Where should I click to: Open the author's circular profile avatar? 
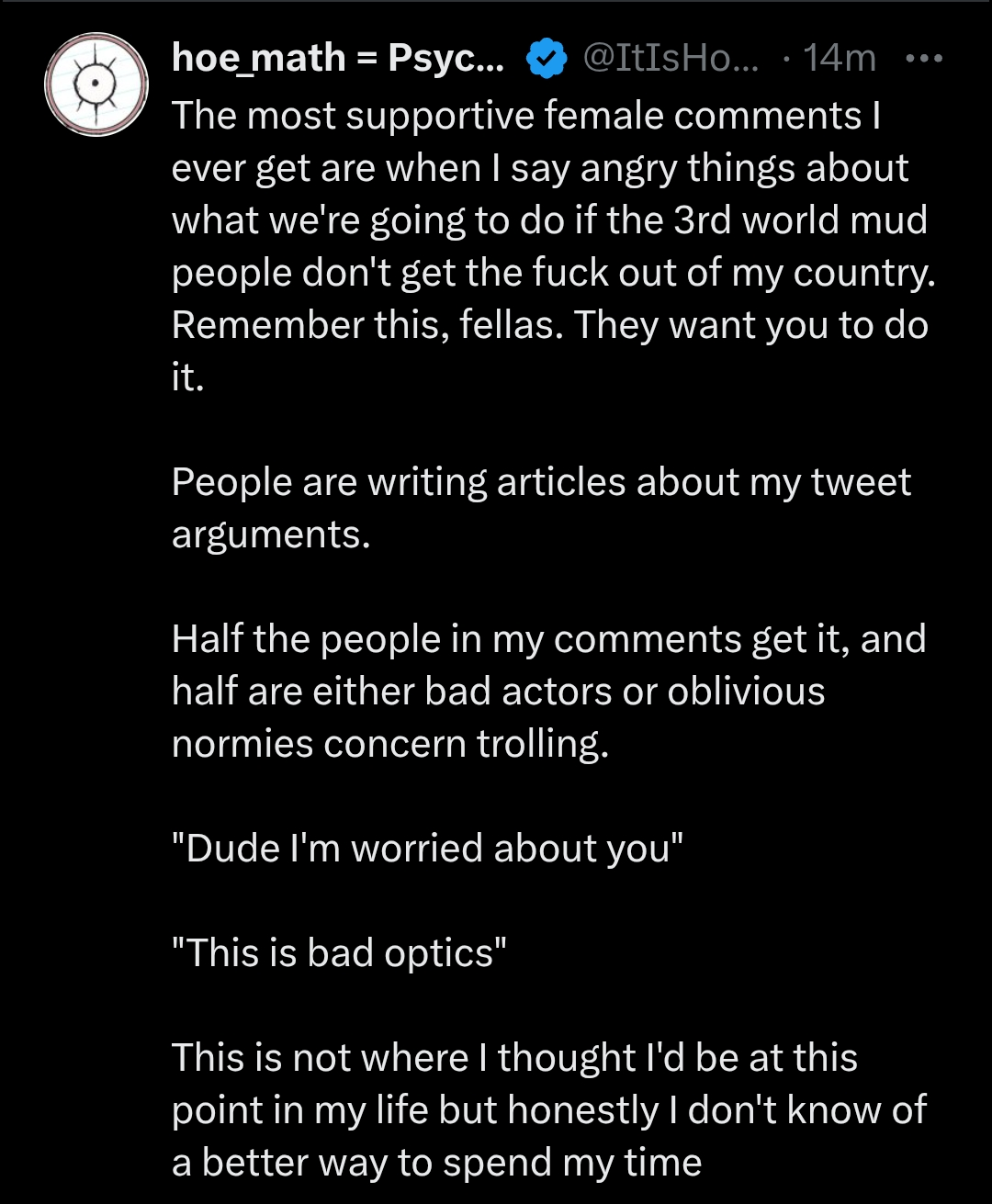coord(96,84)
